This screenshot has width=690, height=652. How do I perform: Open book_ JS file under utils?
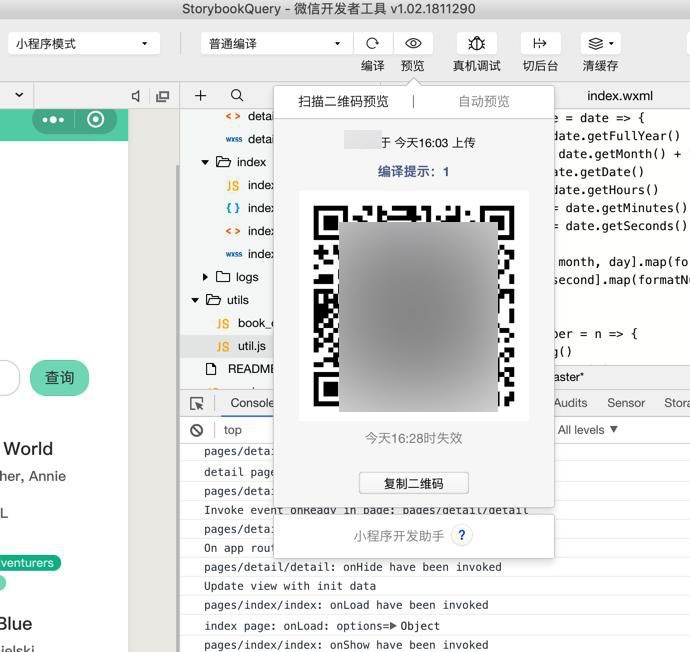click(x=245, y=323)
